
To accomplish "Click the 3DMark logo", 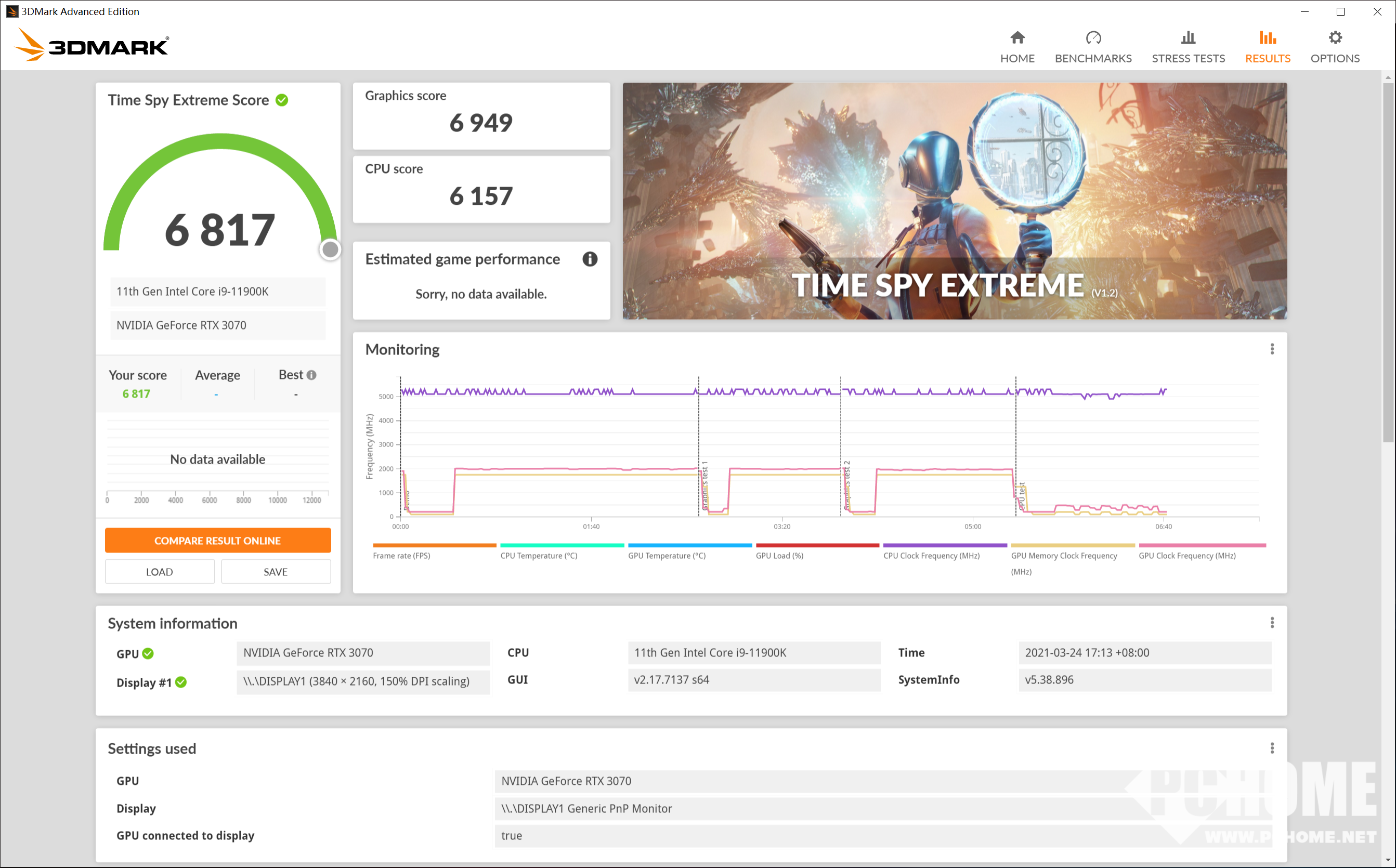I will point(92,45).
